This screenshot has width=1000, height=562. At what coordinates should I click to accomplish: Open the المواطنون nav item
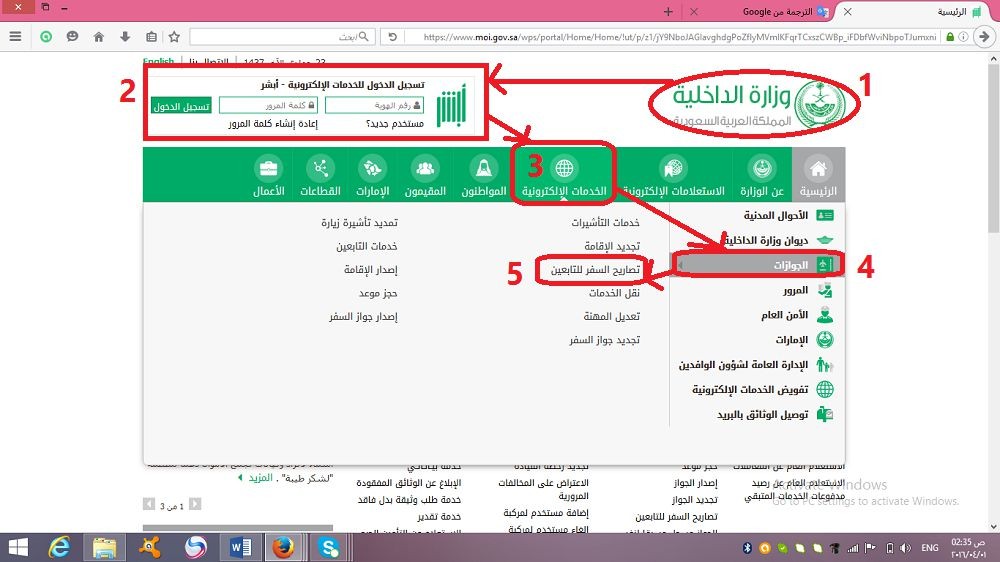pyautogui.click(x=483, y=175)
